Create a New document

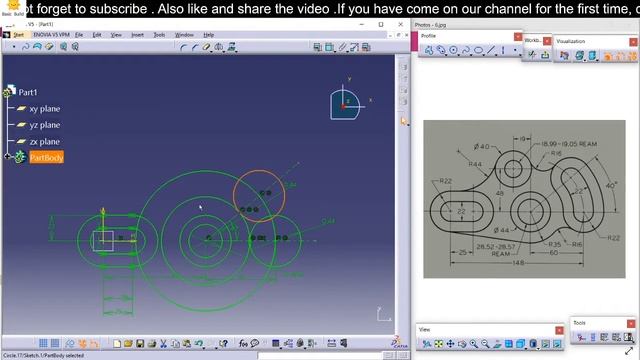pos(117,344)
